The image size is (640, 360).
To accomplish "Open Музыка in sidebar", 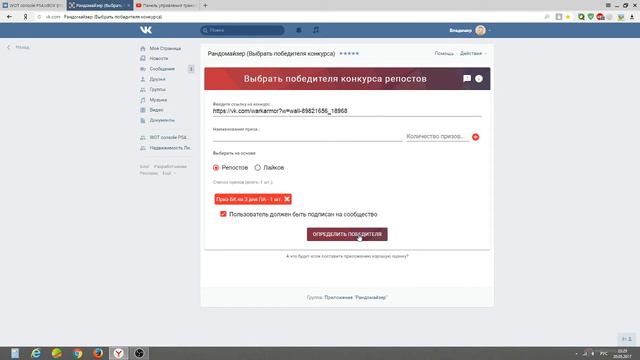I will click(x=158, y=100).
